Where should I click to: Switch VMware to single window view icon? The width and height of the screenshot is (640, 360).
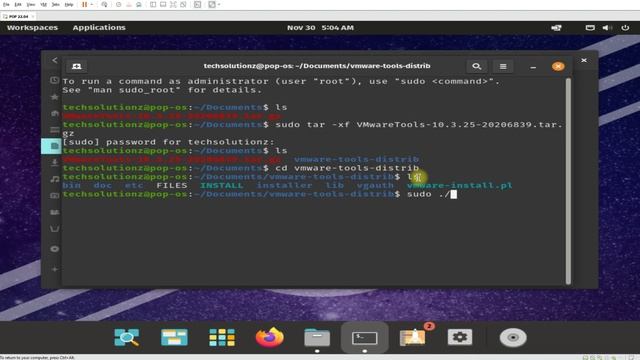[163, 4]
